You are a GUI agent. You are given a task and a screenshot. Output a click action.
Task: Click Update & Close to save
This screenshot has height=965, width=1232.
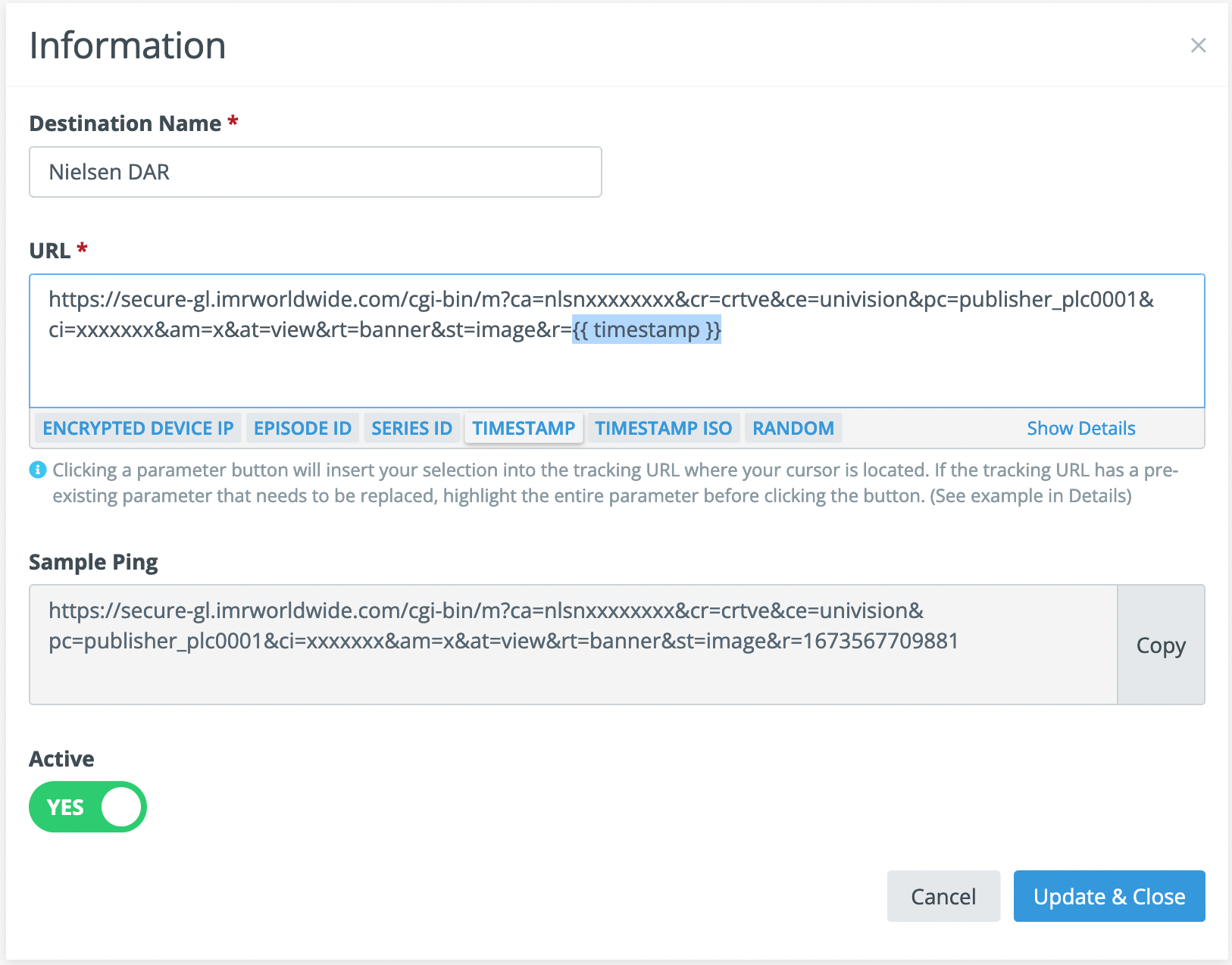click(1108, 896)
